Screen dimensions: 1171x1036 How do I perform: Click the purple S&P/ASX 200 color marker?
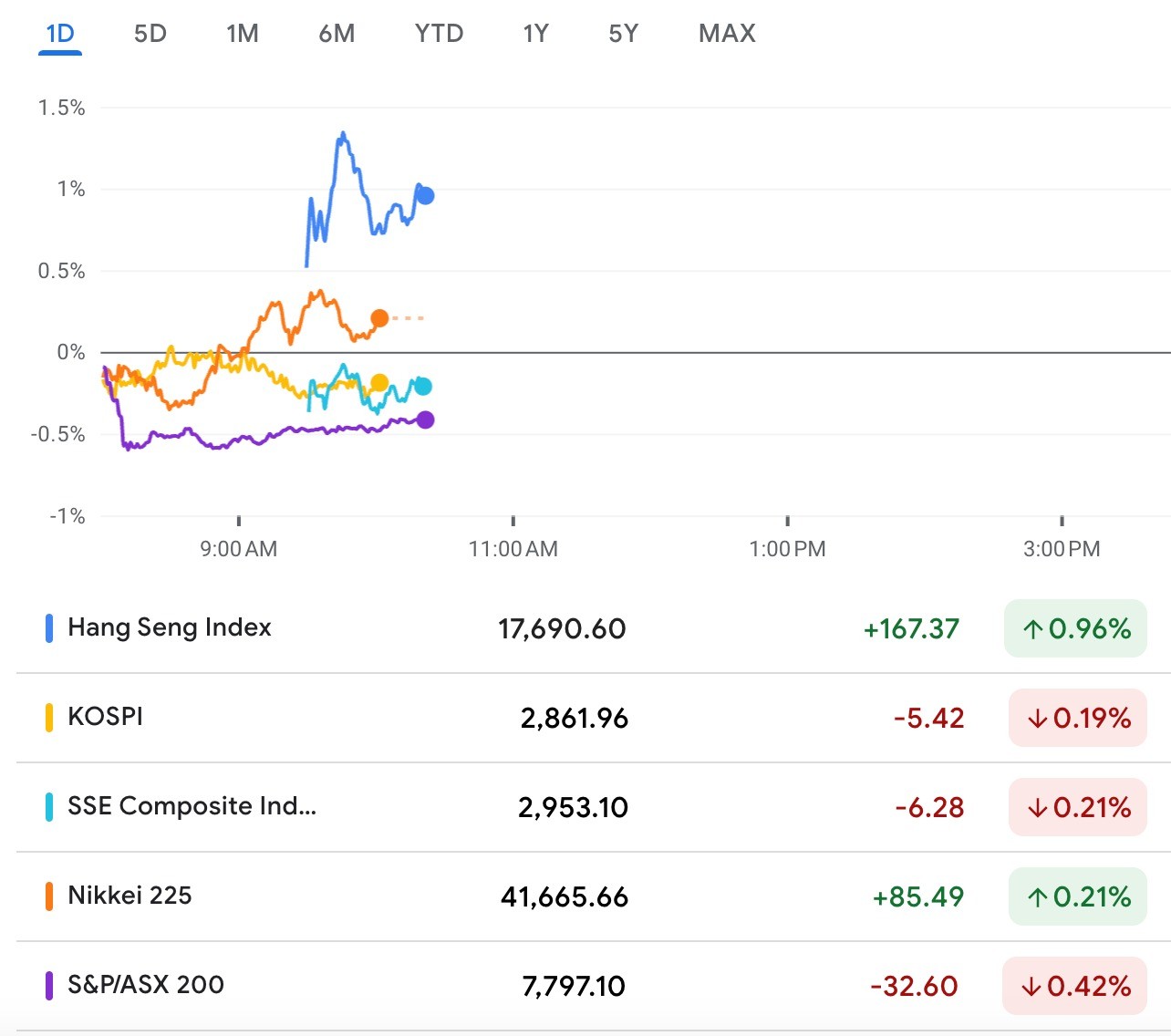49,986
